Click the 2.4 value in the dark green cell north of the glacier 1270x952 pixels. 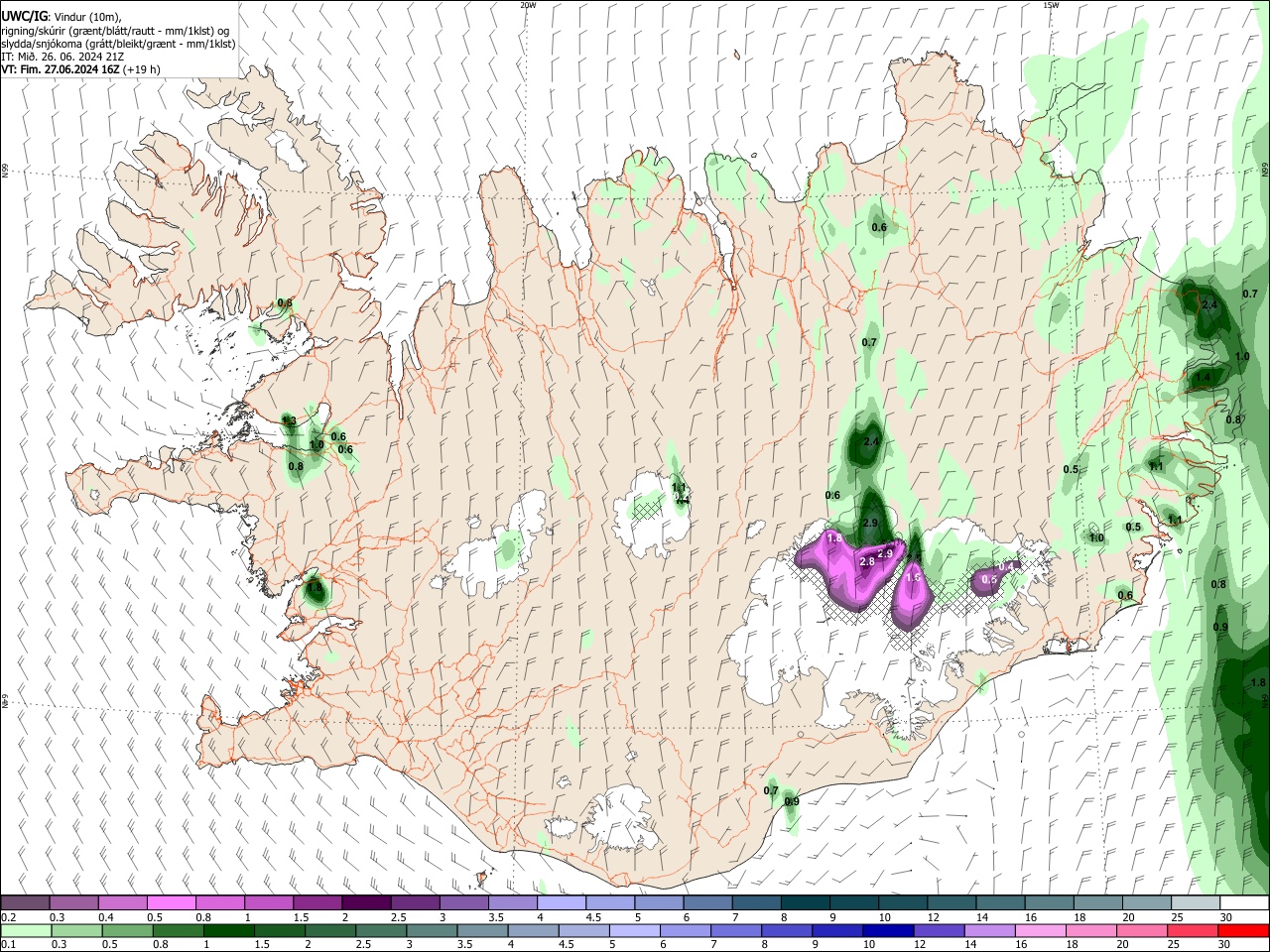pos(872,441)
